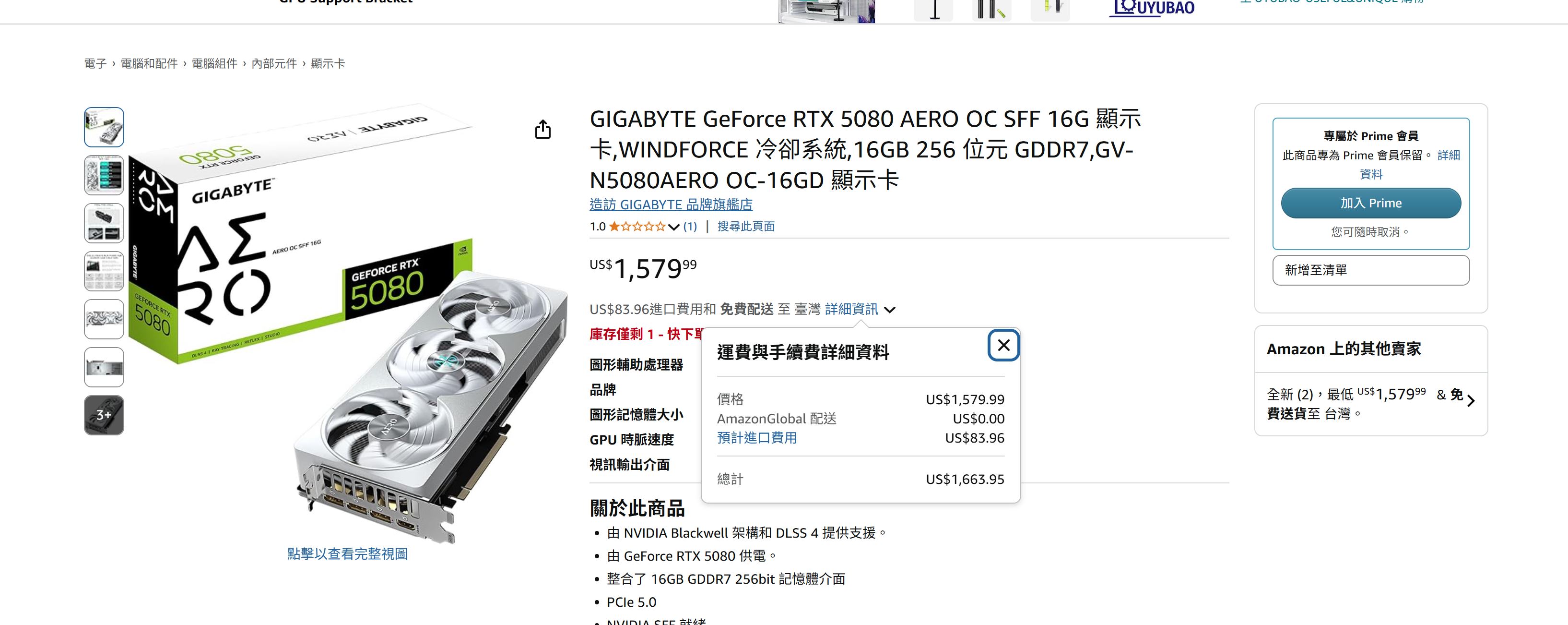This screenshot has width=1568, height=625.
Task: Click the 電腦和配件 breadcrumb item
Action: [149, 63]
